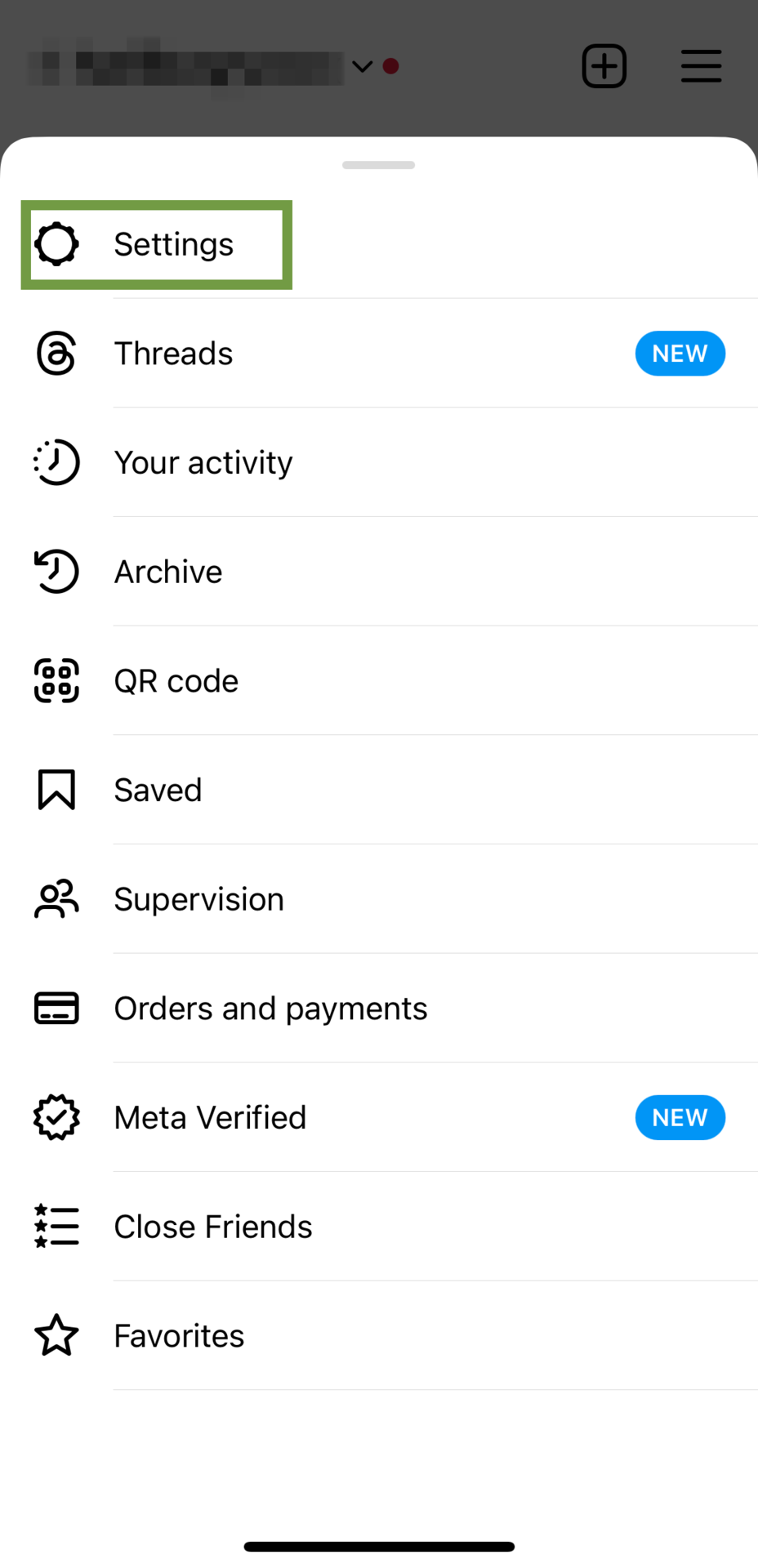
Task: Tap the QR code icon
Action: pyautogui.click(x=56, y=680)
